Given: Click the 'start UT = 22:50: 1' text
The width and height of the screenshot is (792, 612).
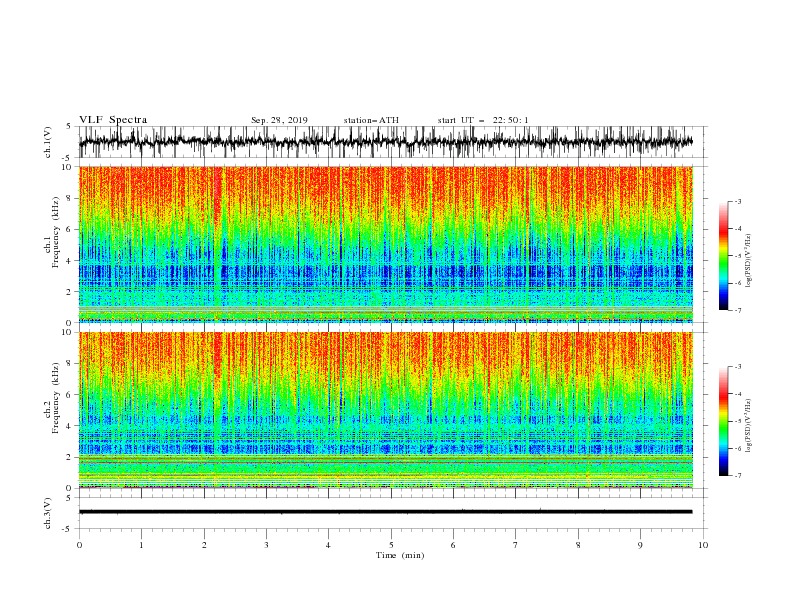Looking at the screenshot, I should tap(483, 120).
